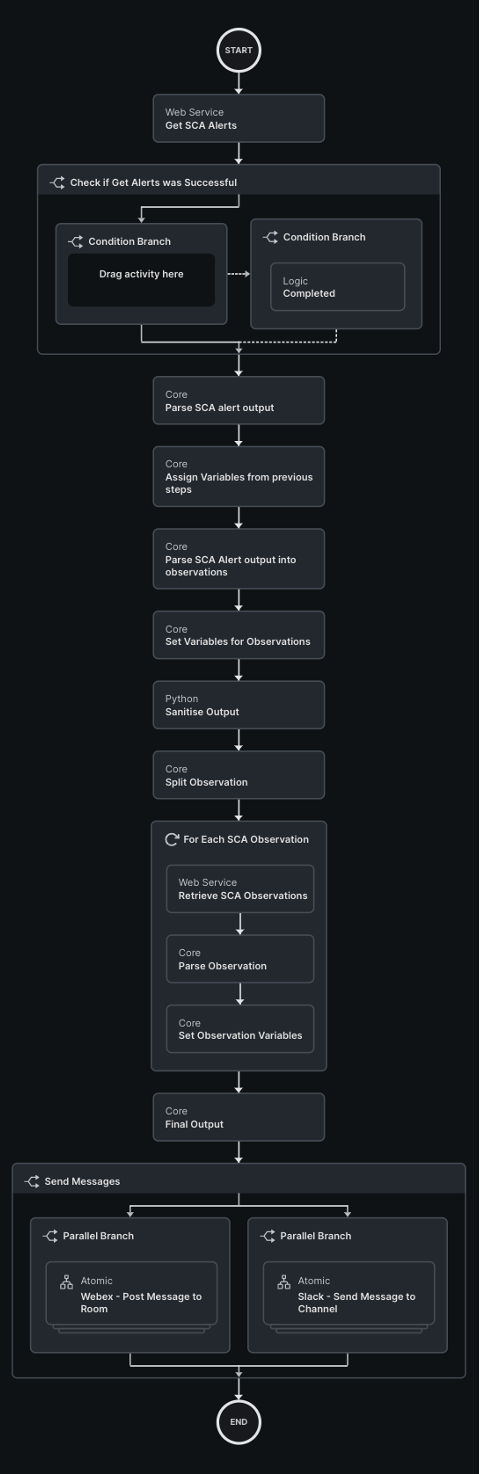Select the Retrieve SCA Observations activity
Image resolution: width=480 pixels, height=1474 pixels.
(x=240, y=889)
